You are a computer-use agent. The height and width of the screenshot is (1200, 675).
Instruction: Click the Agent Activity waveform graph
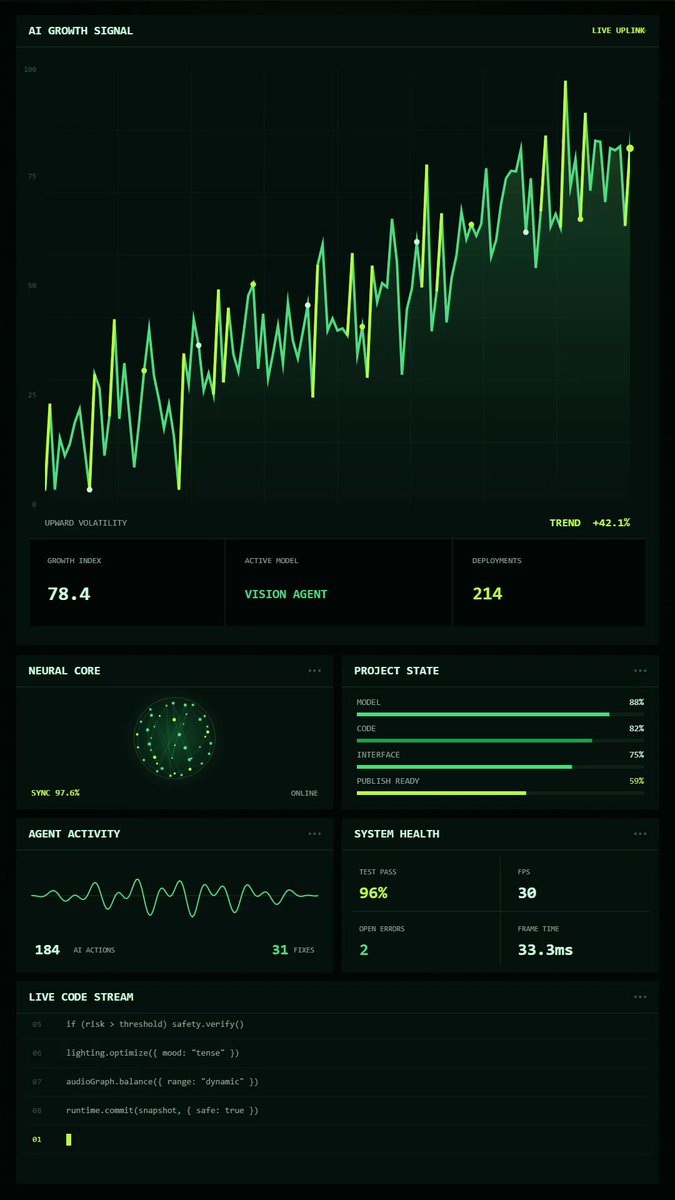(175, 896)
